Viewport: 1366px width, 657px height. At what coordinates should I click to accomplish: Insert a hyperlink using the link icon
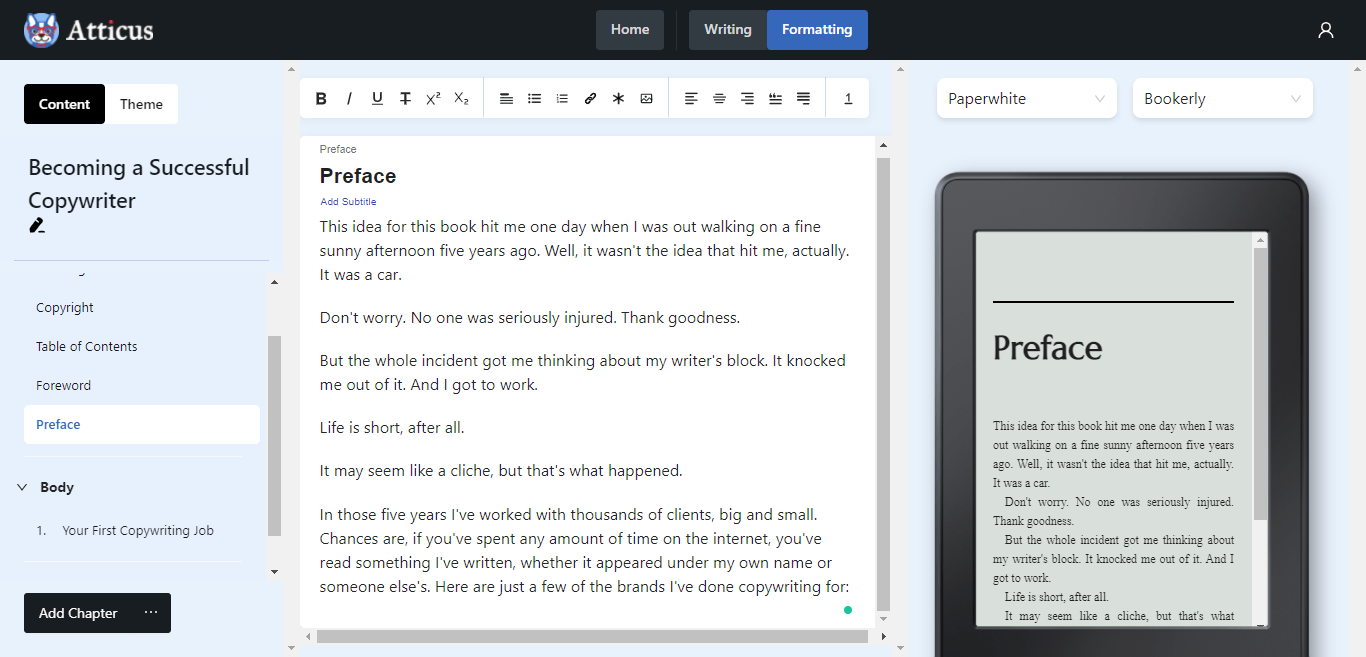coord(590,98)
